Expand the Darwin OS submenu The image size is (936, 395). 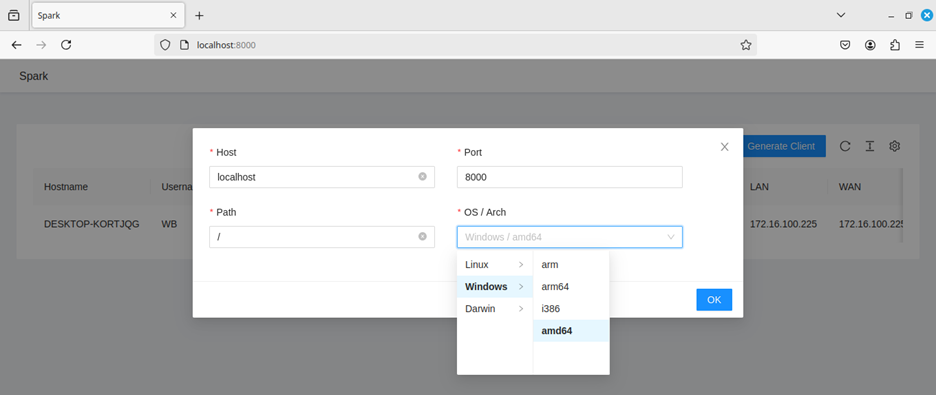pyautogui.click(x=495, y=308)
